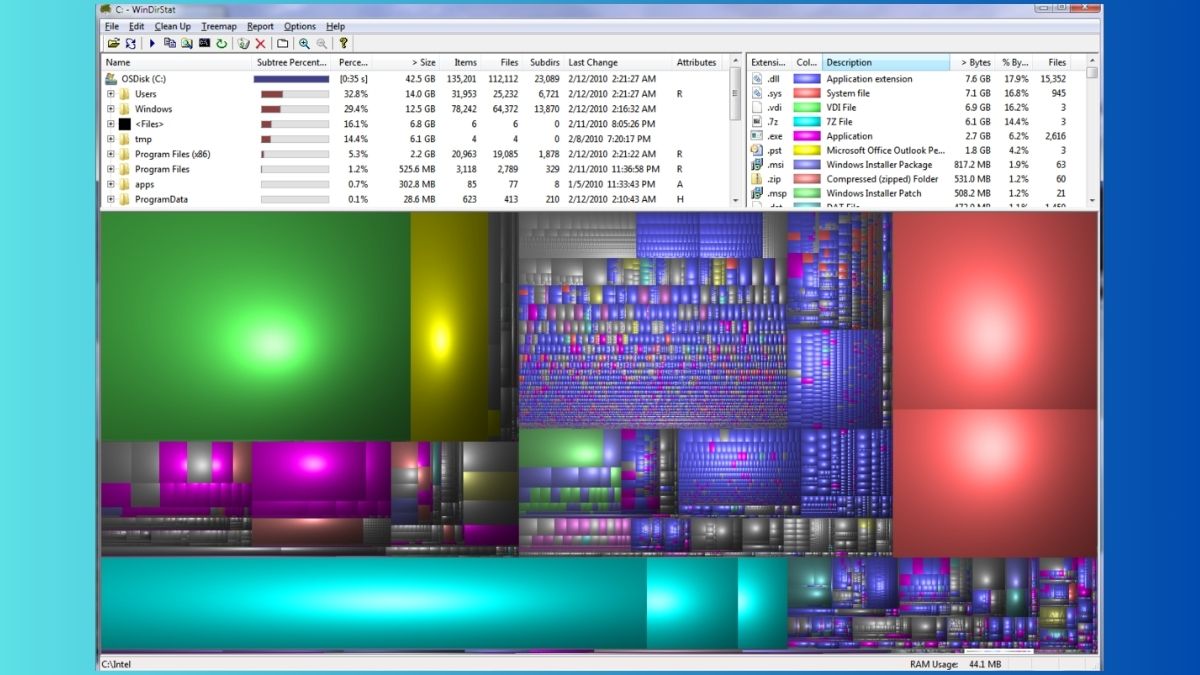Sort by the Bytes column header
Screen dimensions: 1200x675
[972, 62]
